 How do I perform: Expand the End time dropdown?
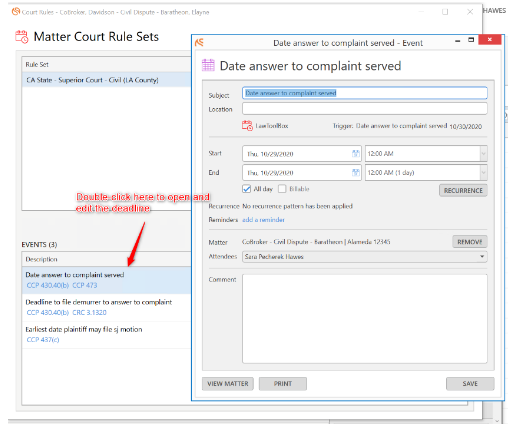click(x=483, y=173)
